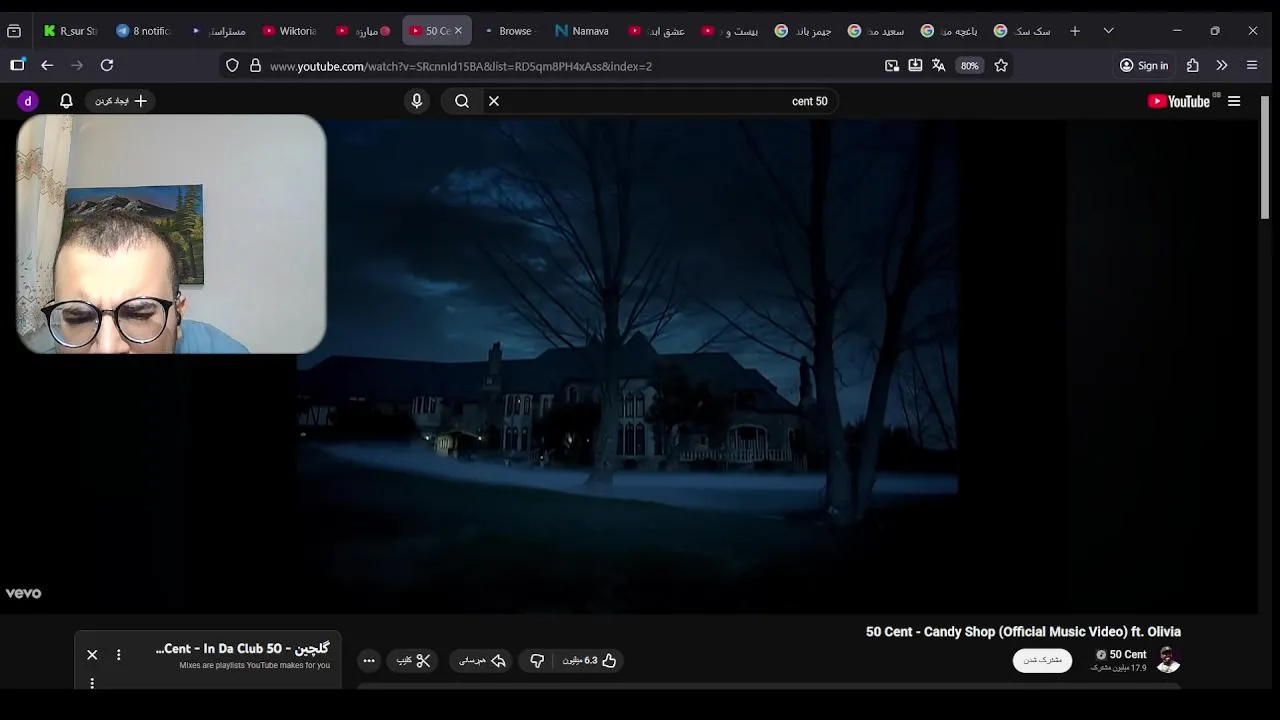Viewport: 1280px width, 720px height.
Task: Switch to the tab left of Wiktoria
Action: (x=216, y=31)
